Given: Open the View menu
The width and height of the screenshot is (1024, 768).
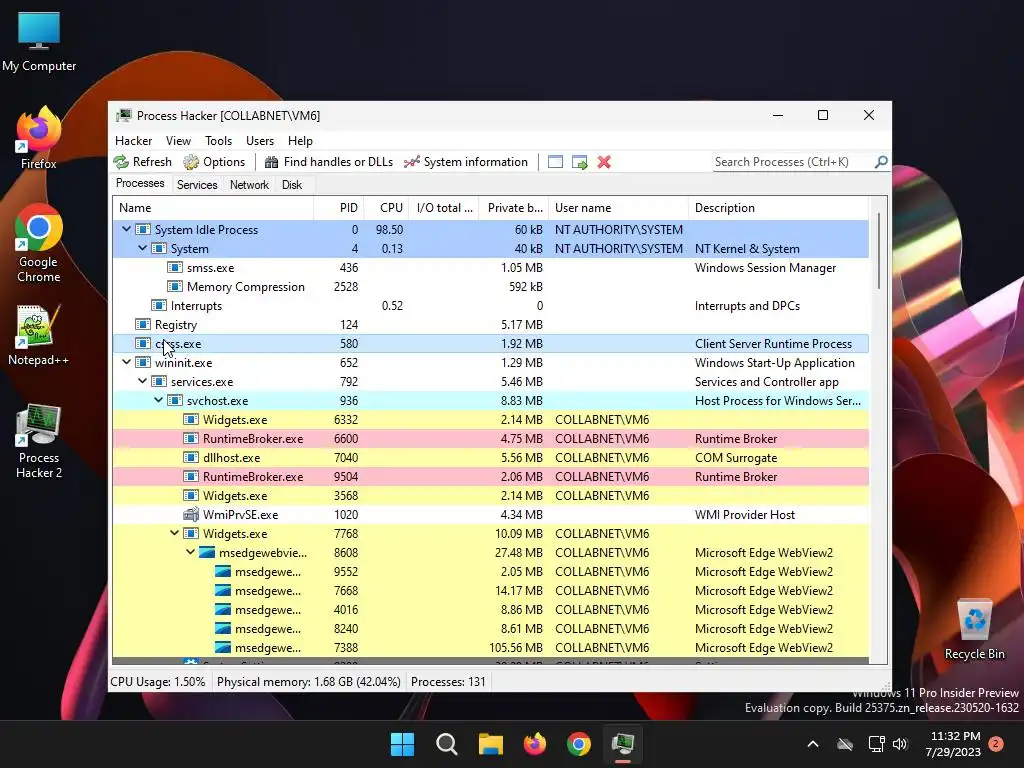Looking at the screenshot, I should [178, 140].
